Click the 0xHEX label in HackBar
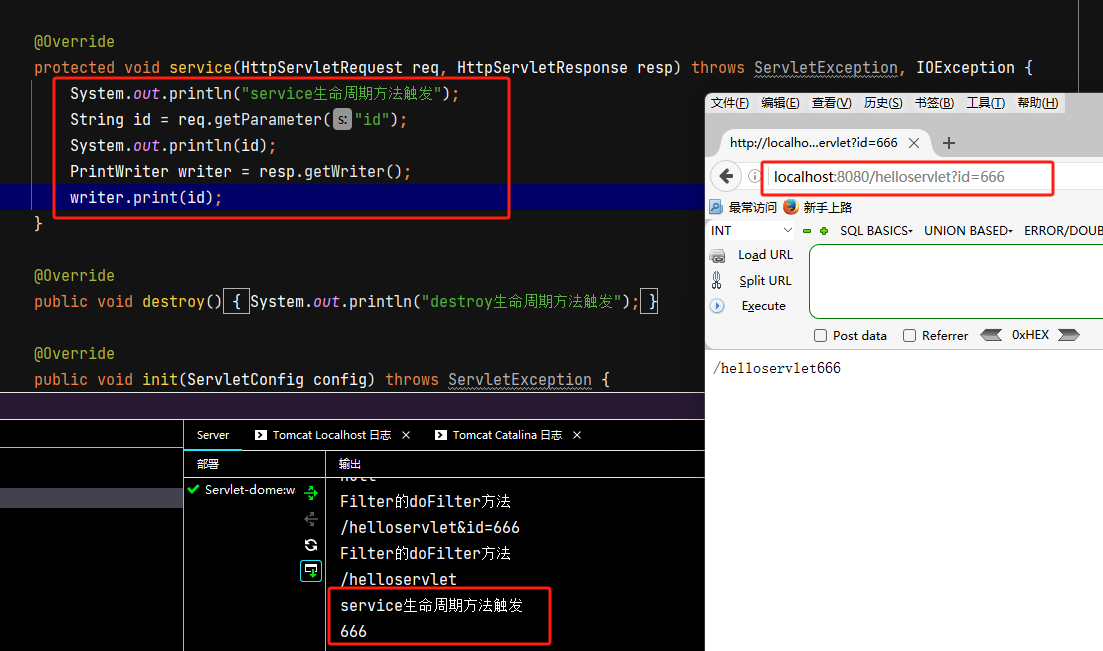This screenshot has height=651, width=1103. [x=1031, y=335]
